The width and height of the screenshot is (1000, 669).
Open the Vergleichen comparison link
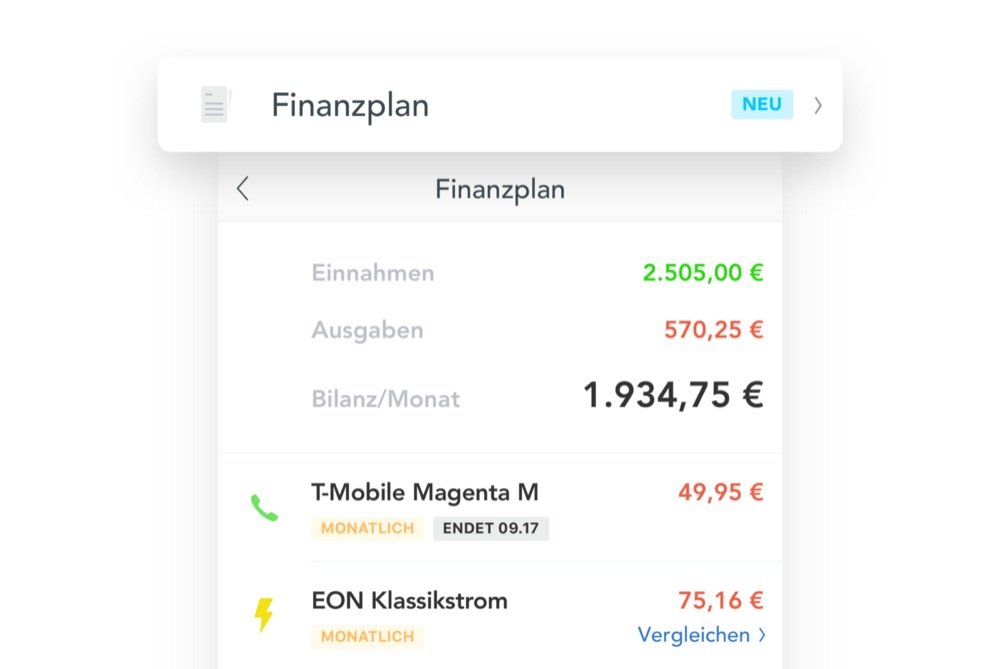pos(693,635)
